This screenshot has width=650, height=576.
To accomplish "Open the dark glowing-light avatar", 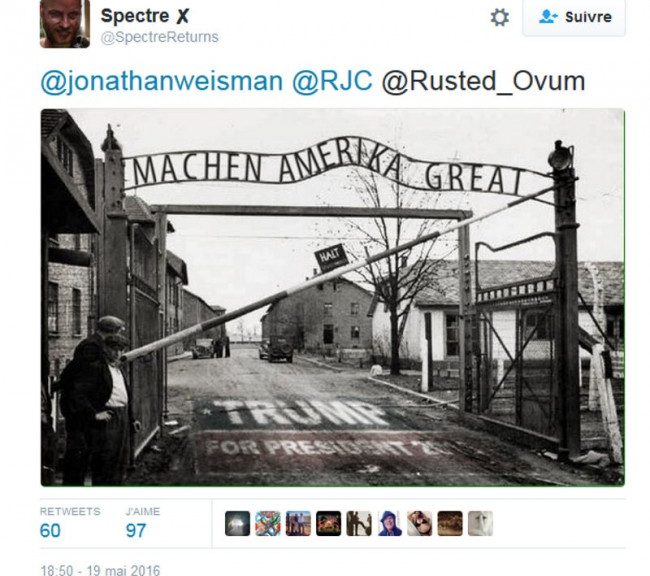I will 238,523.
